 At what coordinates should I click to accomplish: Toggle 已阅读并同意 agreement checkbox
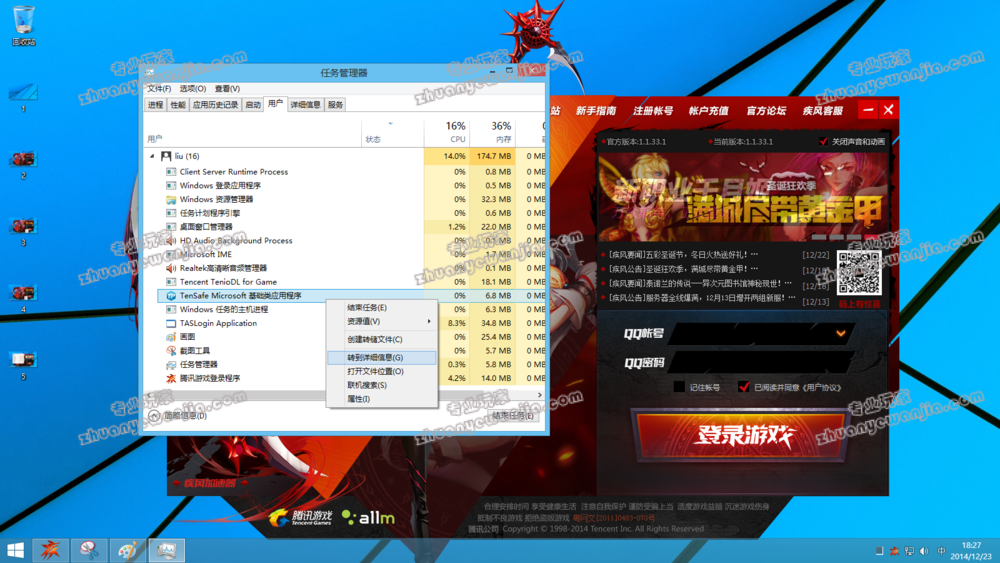(744, 387)
